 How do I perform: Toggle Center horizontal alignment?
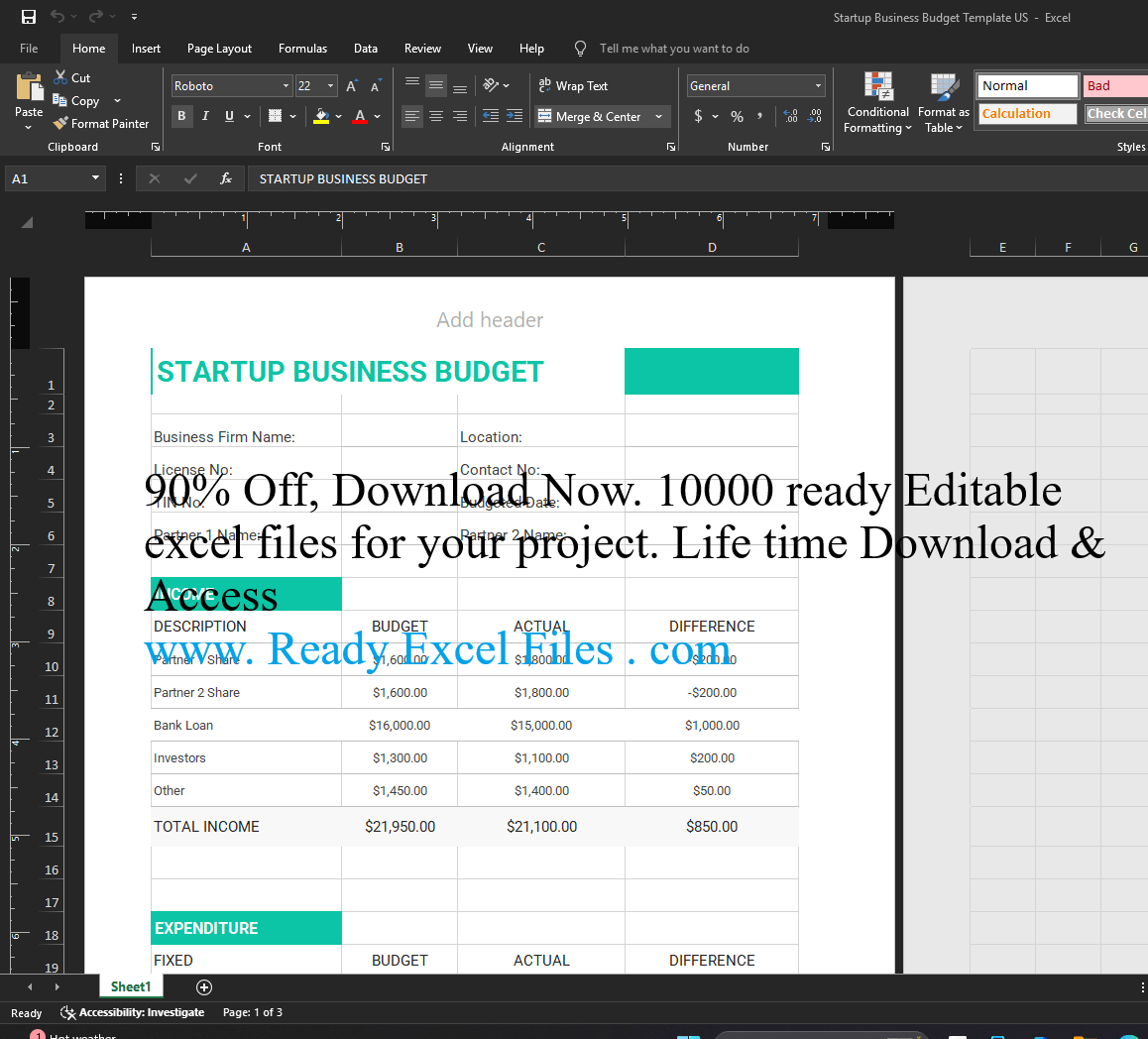(x=435, y=116)
